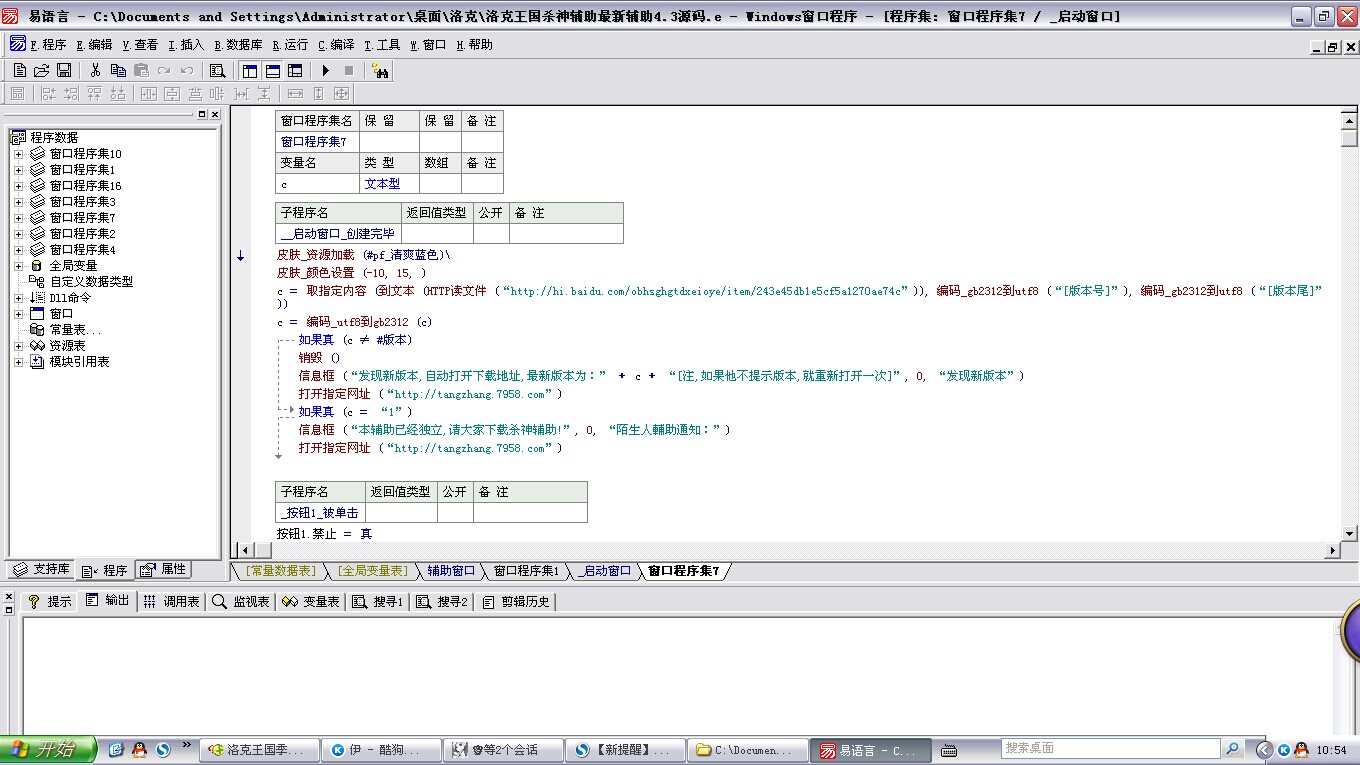
Task: Open the 工具 menu
Action: 382,45
